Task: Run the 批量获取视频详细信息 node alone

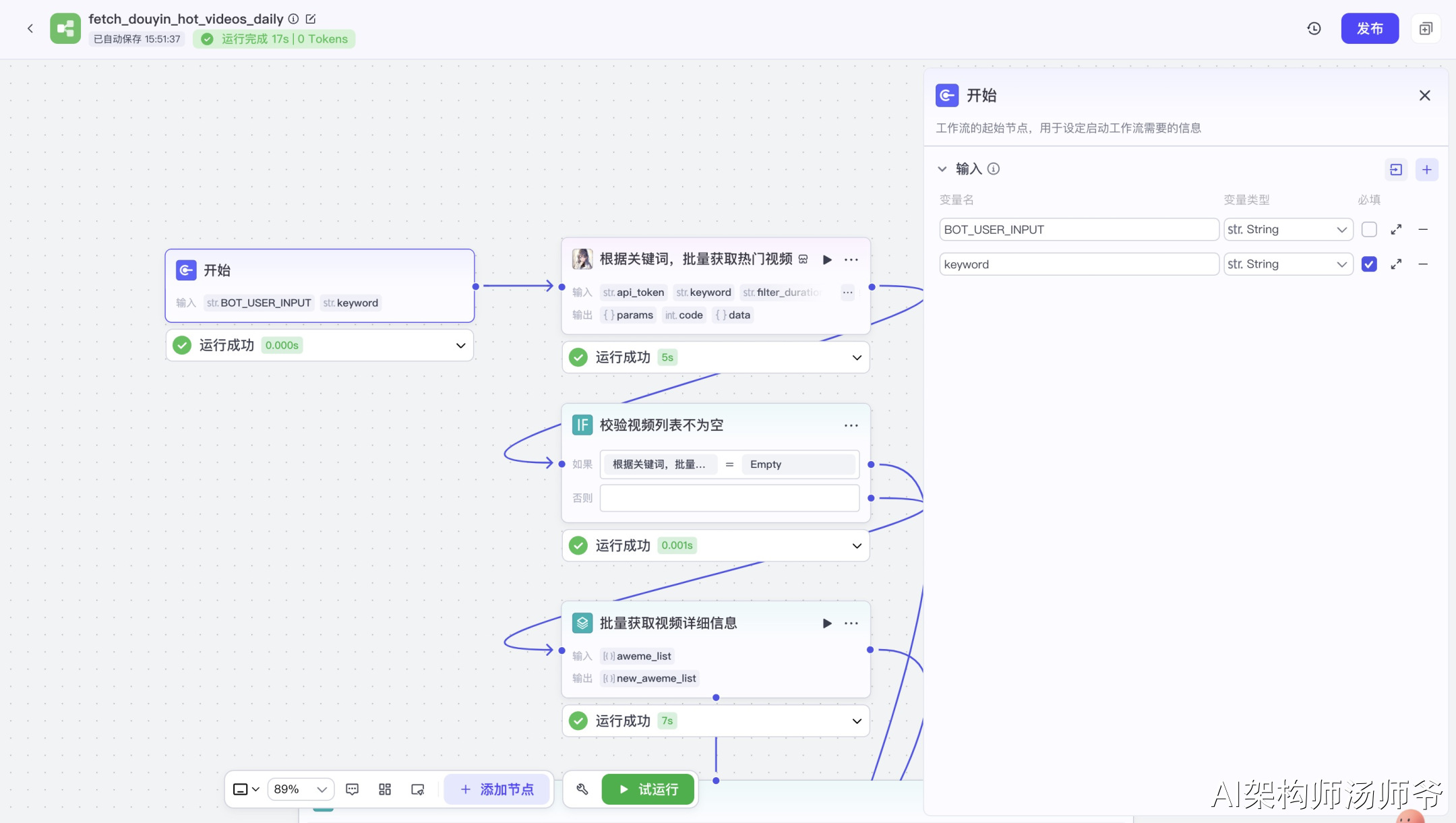Action: click(x=826, y=623)
